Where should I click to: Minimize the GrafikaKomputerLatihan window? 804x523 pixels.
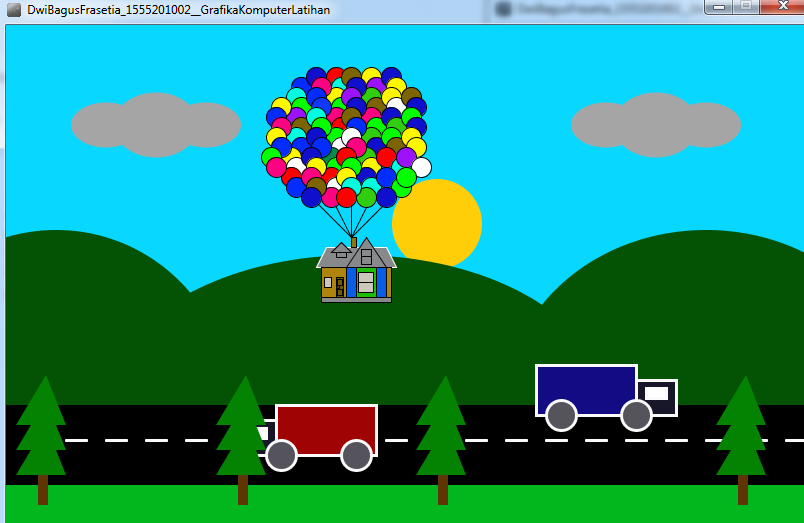click(x=719, y=7)
